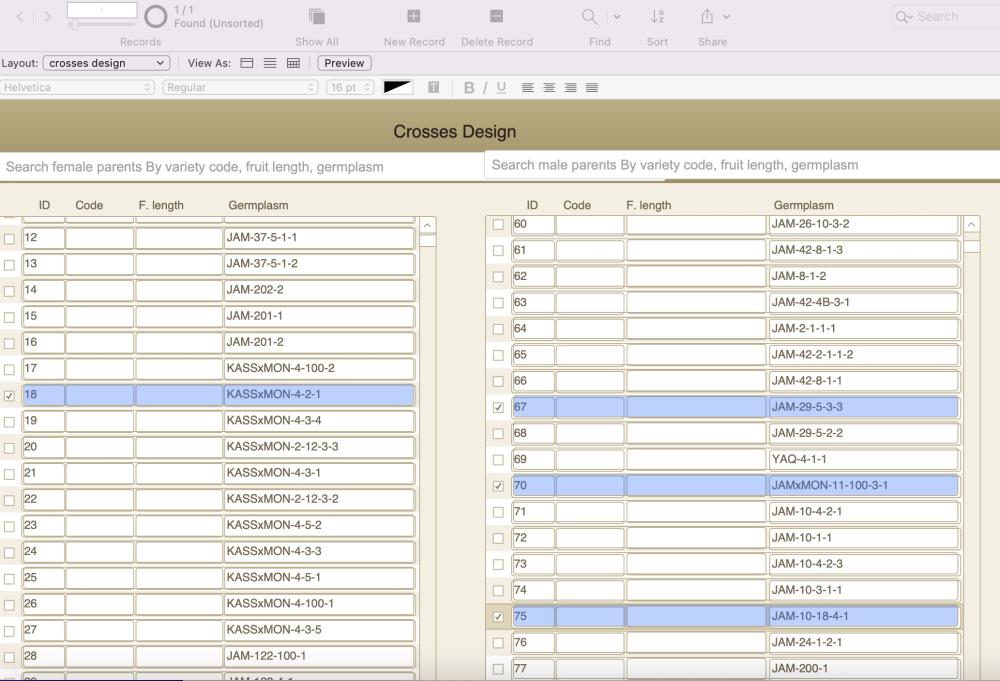This screenshot has width=1000, height=681.
Task: Click the New Record plus icon
Action: [413, 17]
